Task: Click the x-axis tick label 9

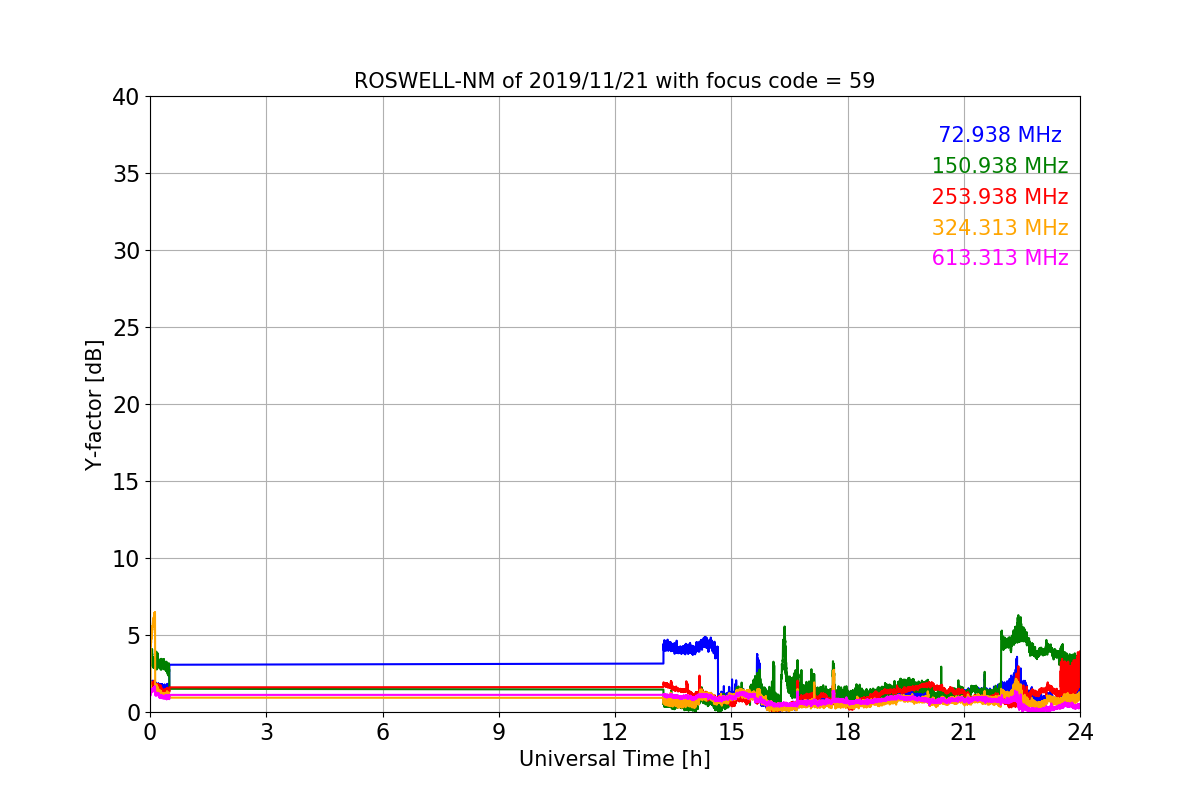Action: 499,731
